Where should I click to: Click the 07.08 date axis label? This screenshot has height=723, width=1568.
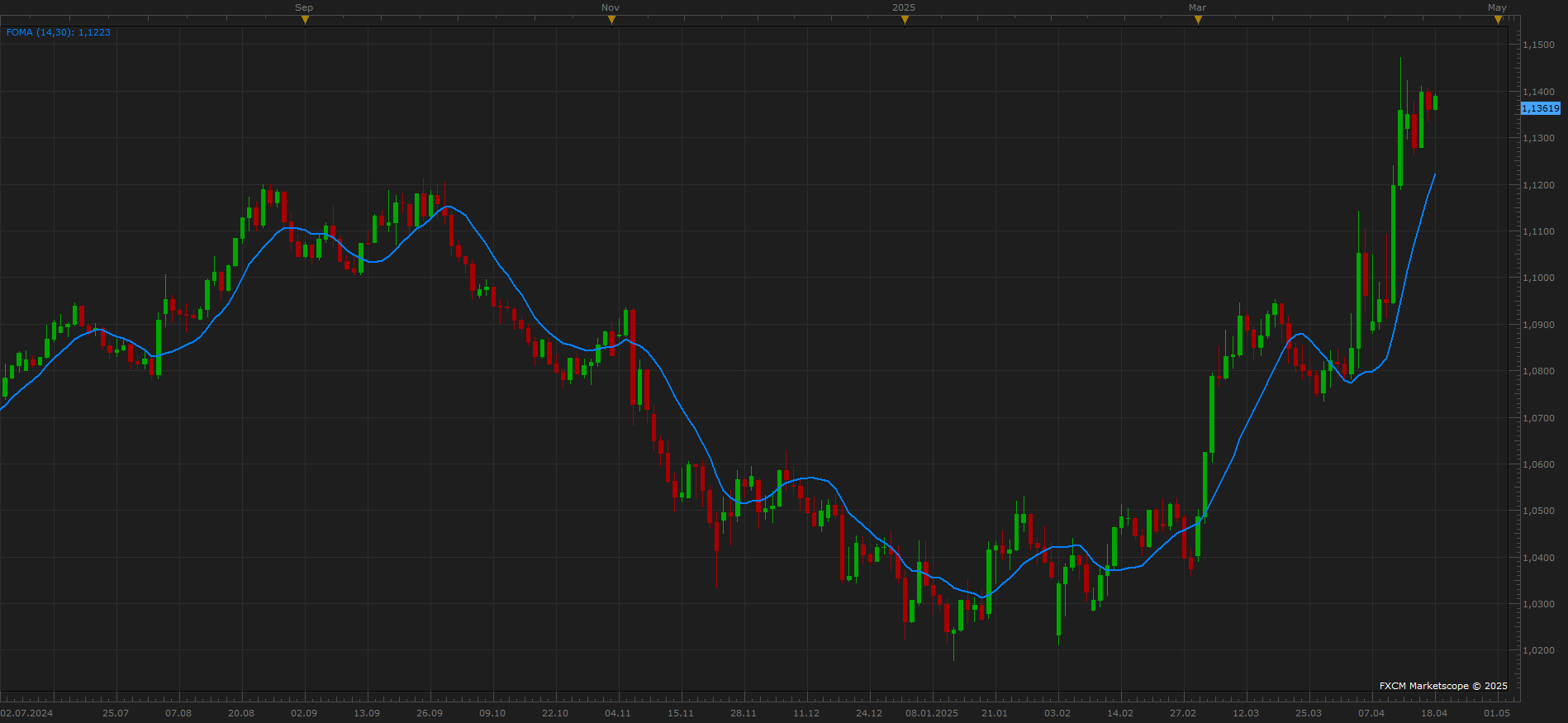point(178,713)
